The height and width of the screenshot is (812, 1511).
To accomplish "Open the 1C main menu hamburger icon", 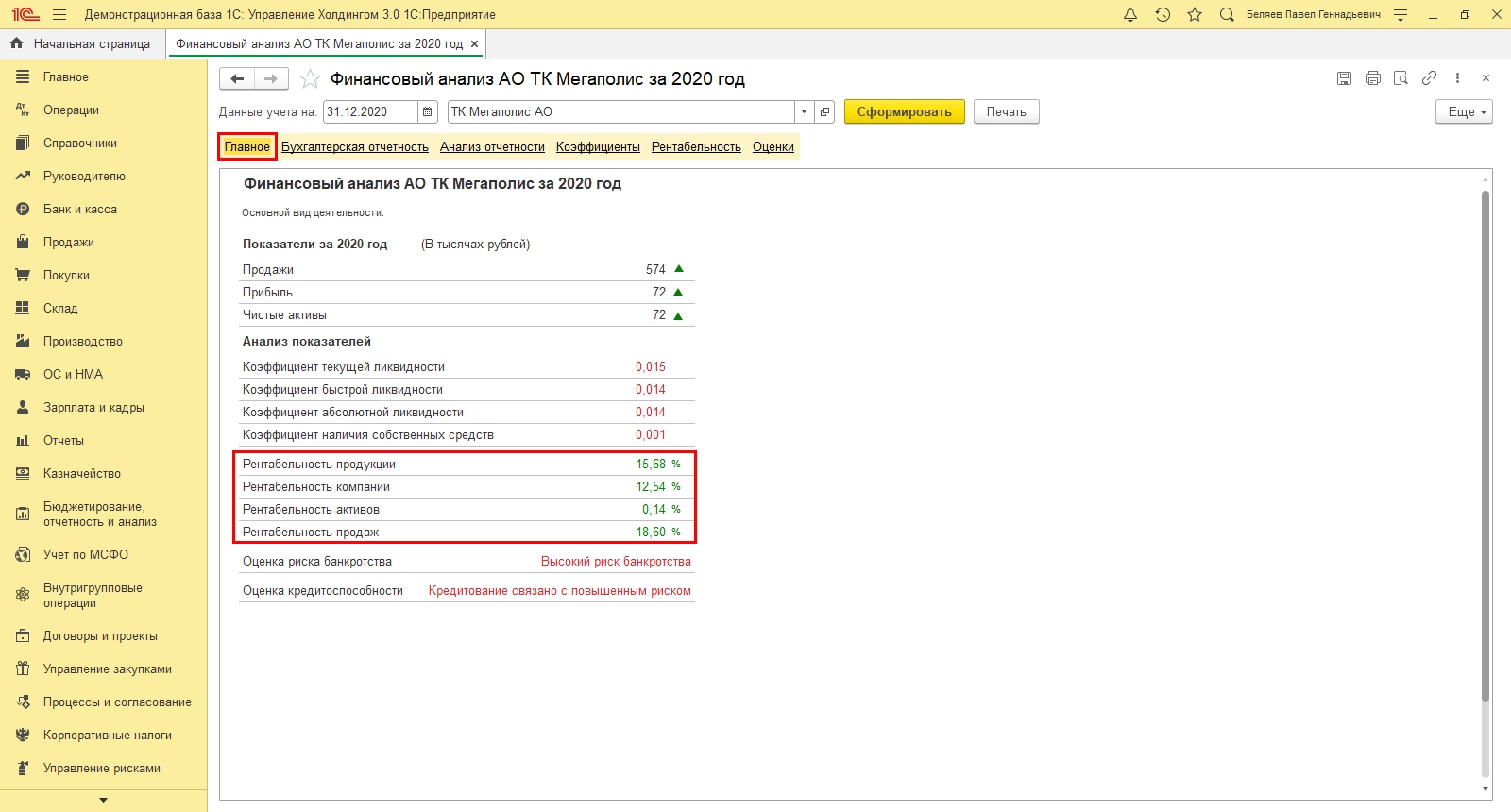I will pyautogui.click(x=59, y=14).
